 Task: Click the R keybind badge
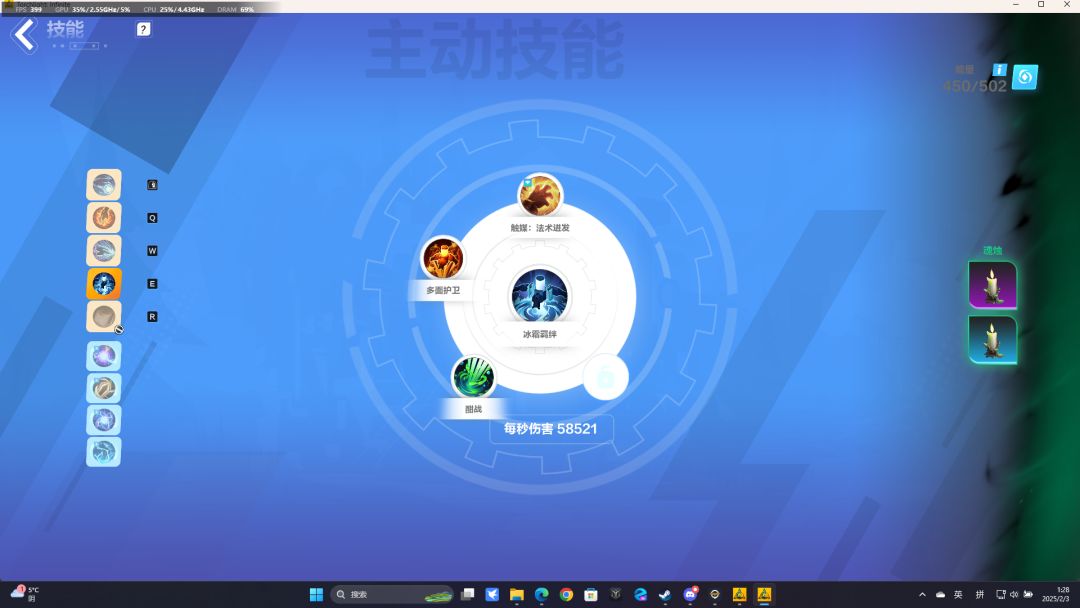click(x=152, y=317)
